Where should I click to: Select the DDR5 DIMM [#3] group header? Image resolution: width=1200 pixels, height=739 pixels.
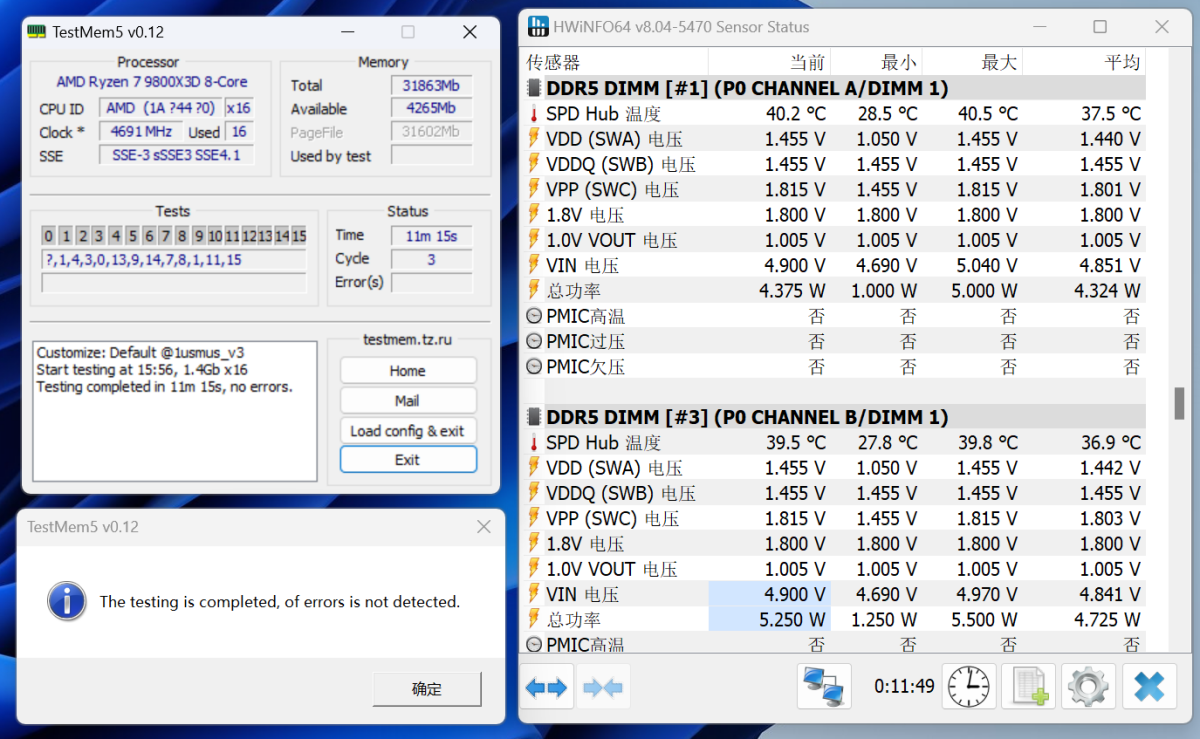747,417
